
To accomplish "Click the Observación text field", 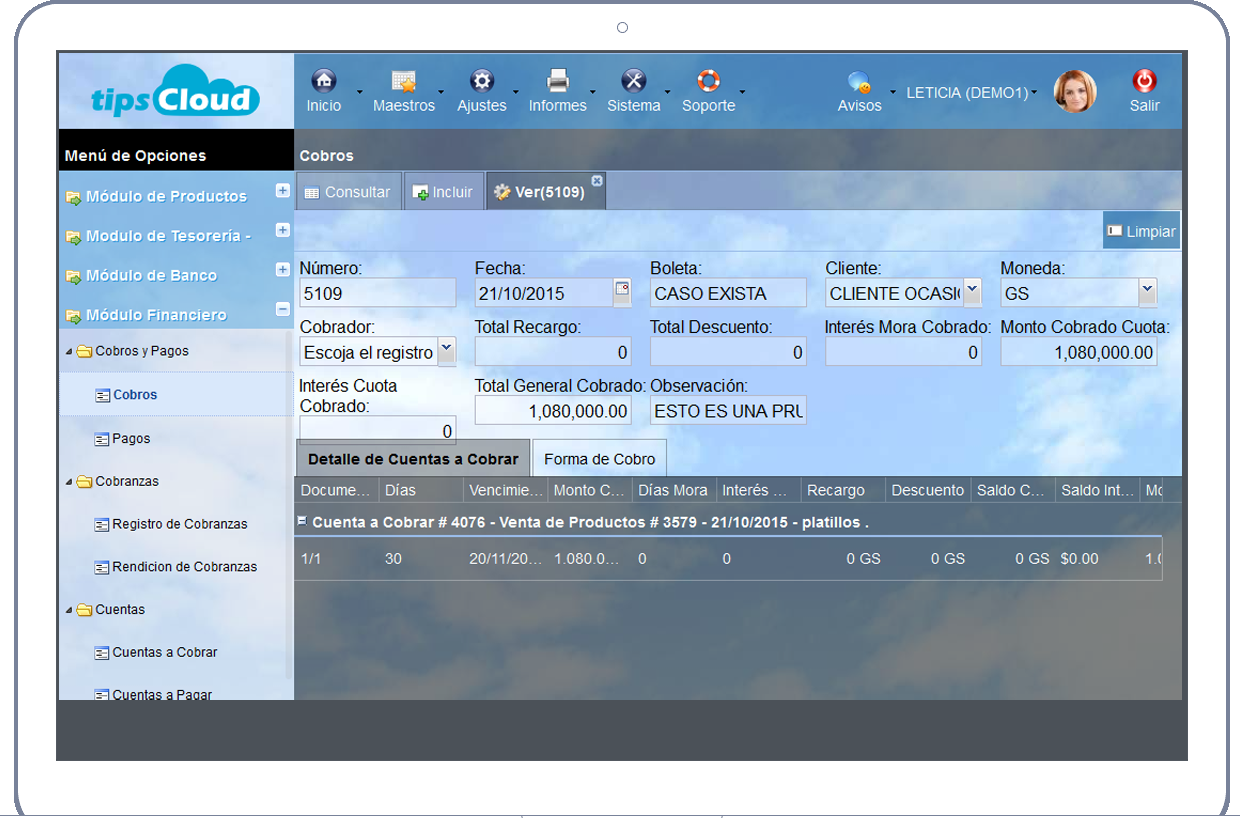I will coord(728,411).
